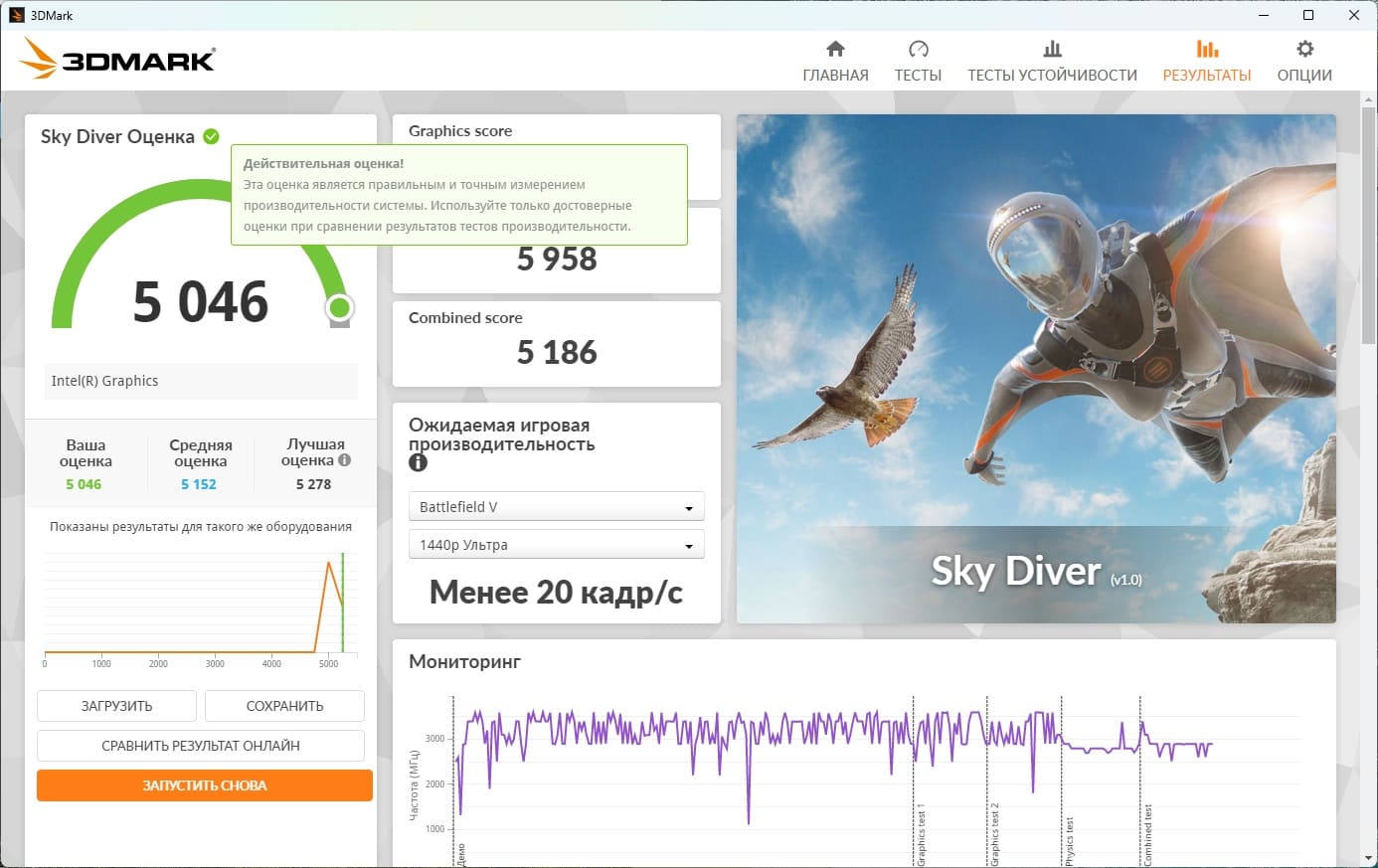This screenshot has height=868, width=1378.
Task: Click the Graphics score heading
Action: coord(460,131)
